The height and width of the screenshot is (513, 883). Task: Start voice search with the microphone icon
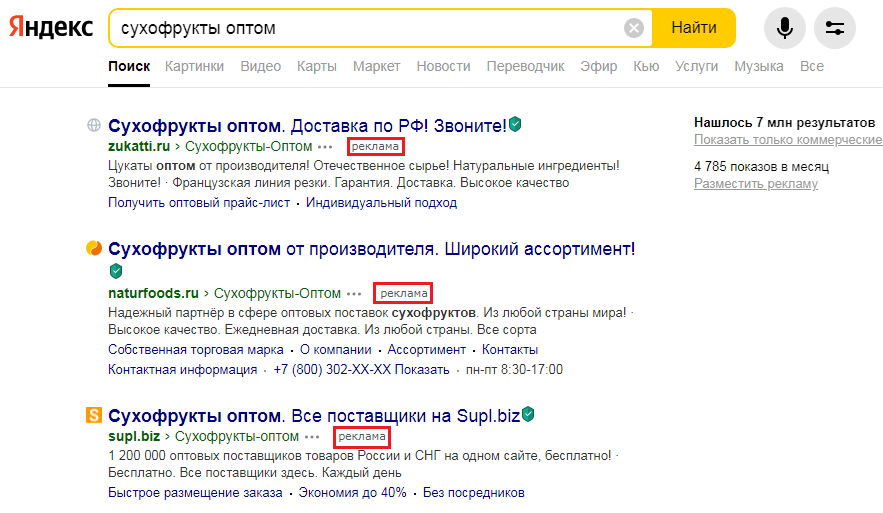pyautogui.click(x=784, y=28)
